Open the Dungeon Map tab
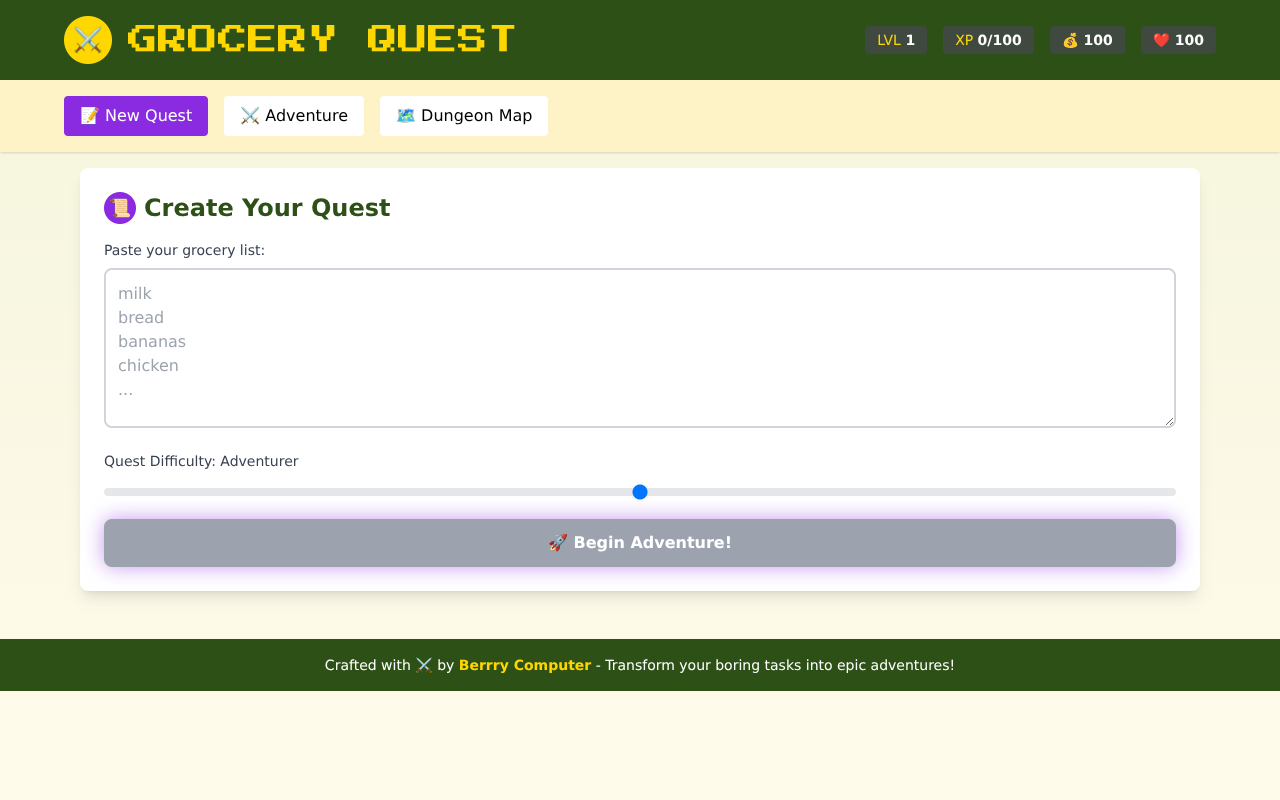This screenshot has height=800, width=1280. tap(464, 116)
